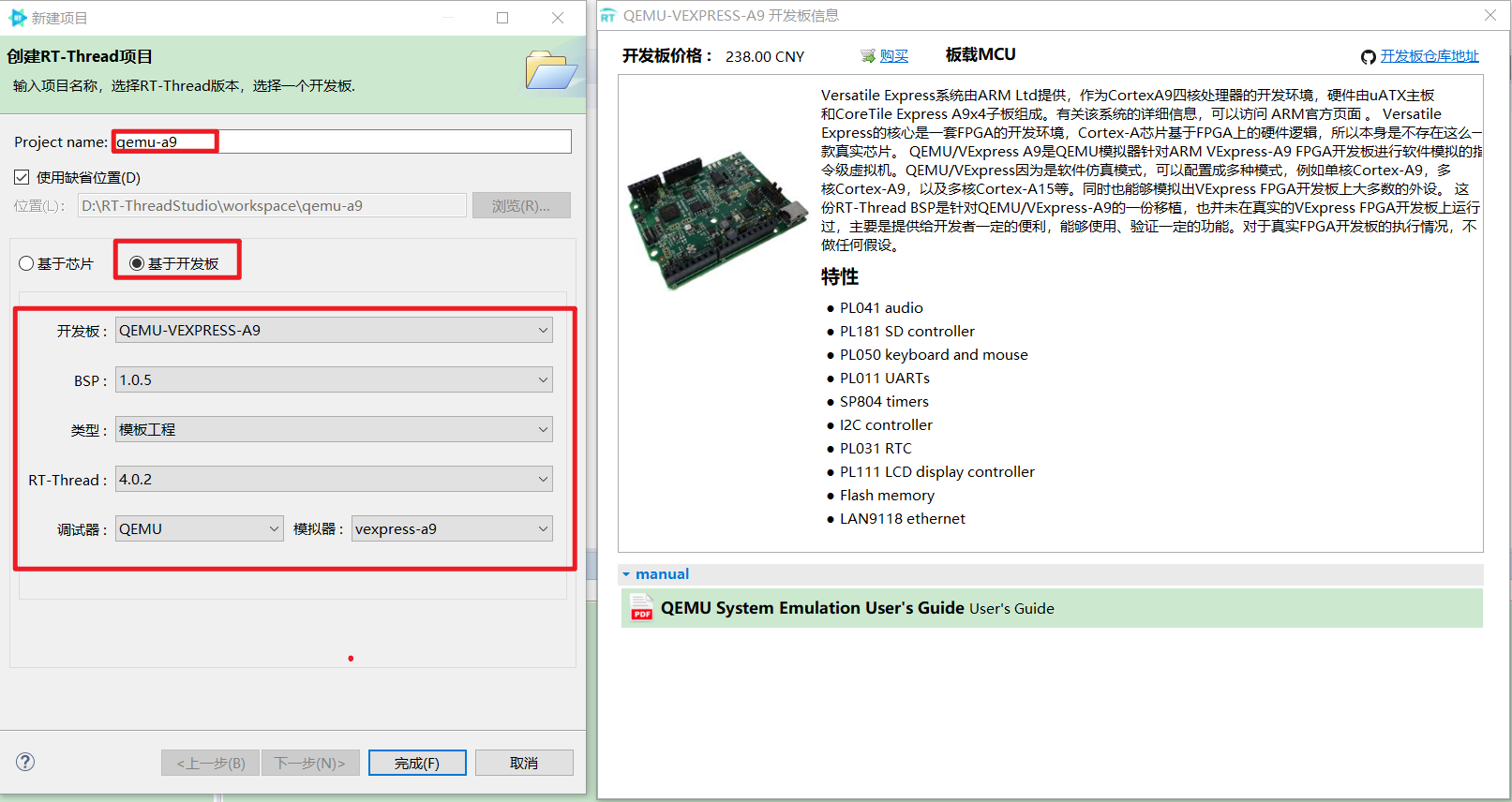Click the shopping cart icon beside purchase link
The height and width of the screenshot is (802, 1512).
(868, 56)
